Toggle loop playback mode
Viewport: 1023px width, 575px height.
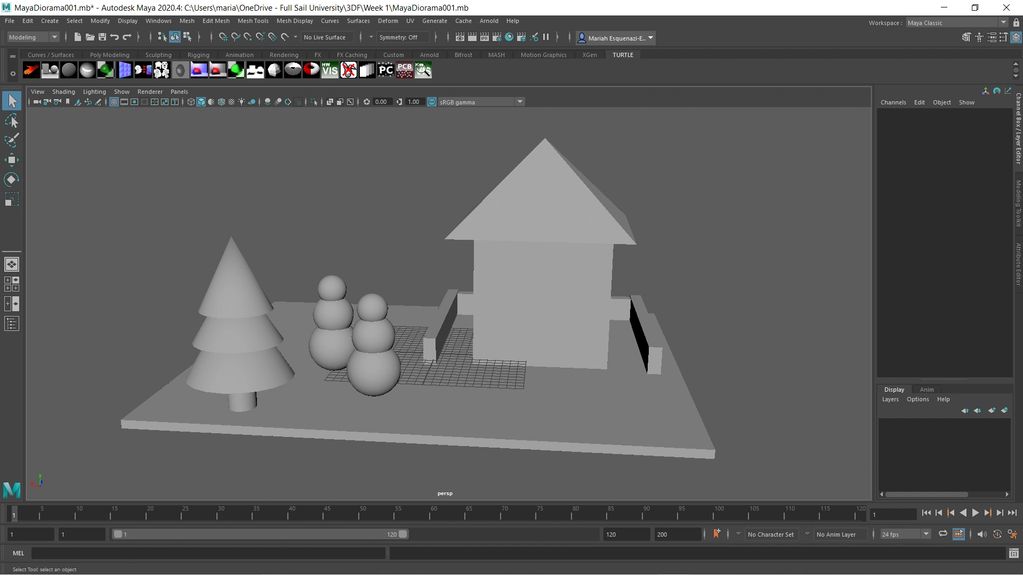(x=942, y=534)
